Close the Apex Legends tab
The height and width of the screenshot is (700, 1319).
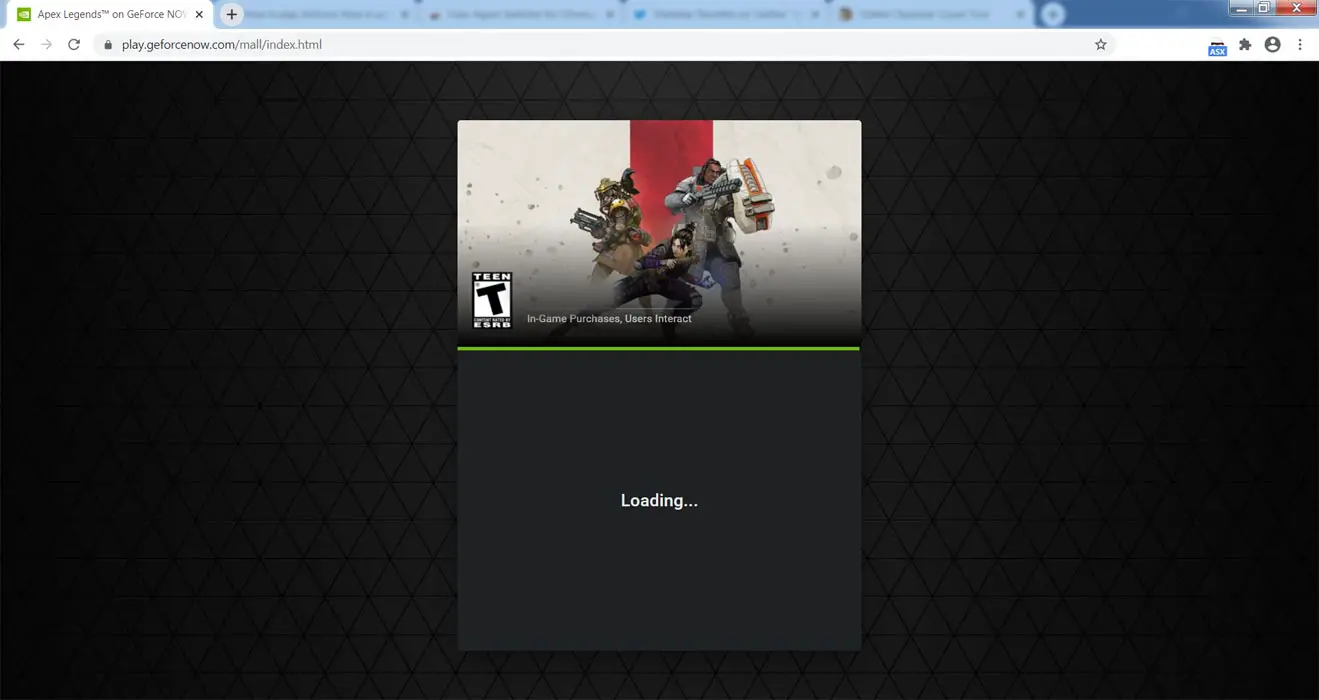198,15
